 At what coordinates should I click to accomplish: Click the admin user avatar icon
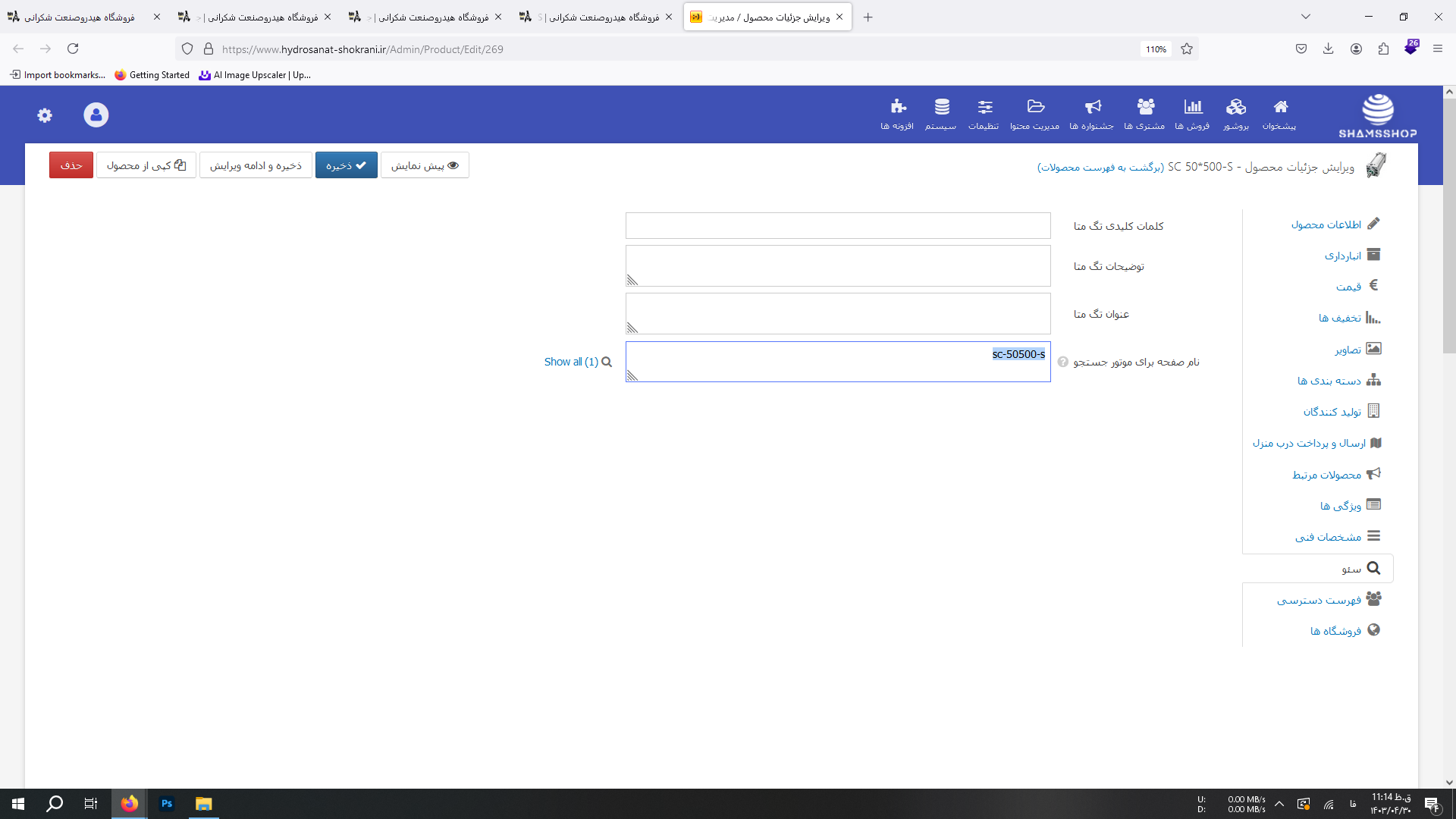96,115
